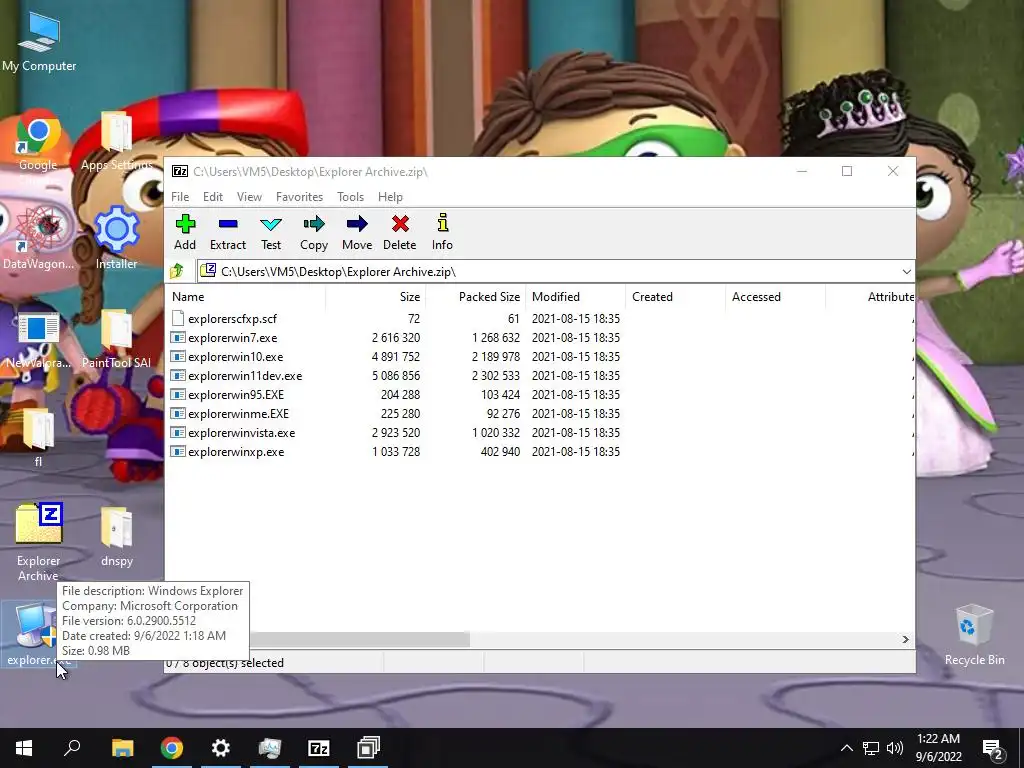Click the 7z icon in window title bar
Image resolution: width=1024 pixels, height=768 pixels.
click(180, 171)
